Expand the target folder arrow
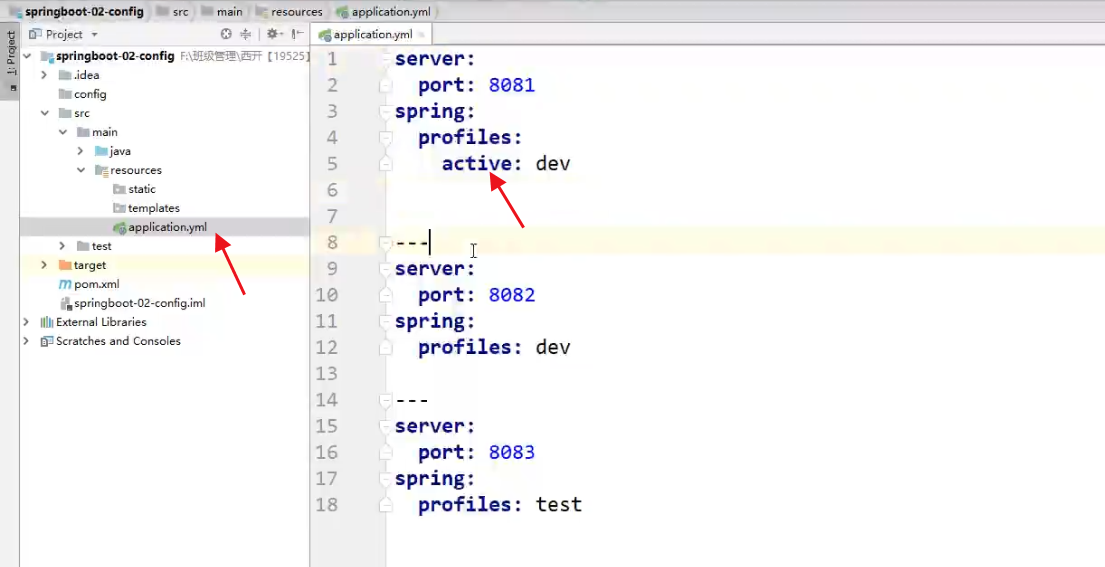The height and width of the screenshot is (567, 1105). (x=44, y=265)
